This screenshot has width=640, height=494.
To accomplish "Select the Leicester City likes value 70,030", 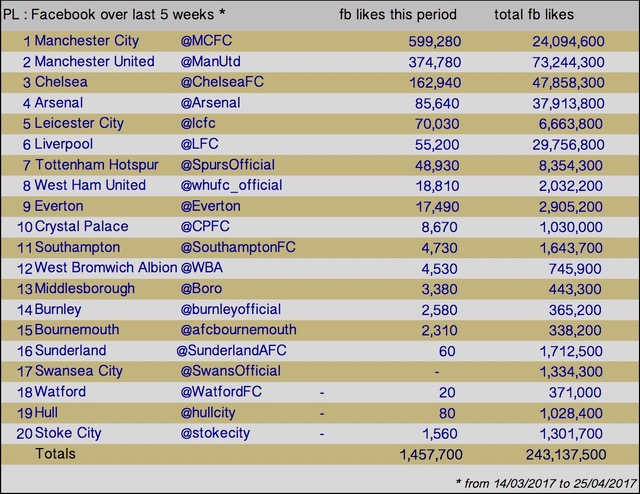I will (x=437, y=124).
